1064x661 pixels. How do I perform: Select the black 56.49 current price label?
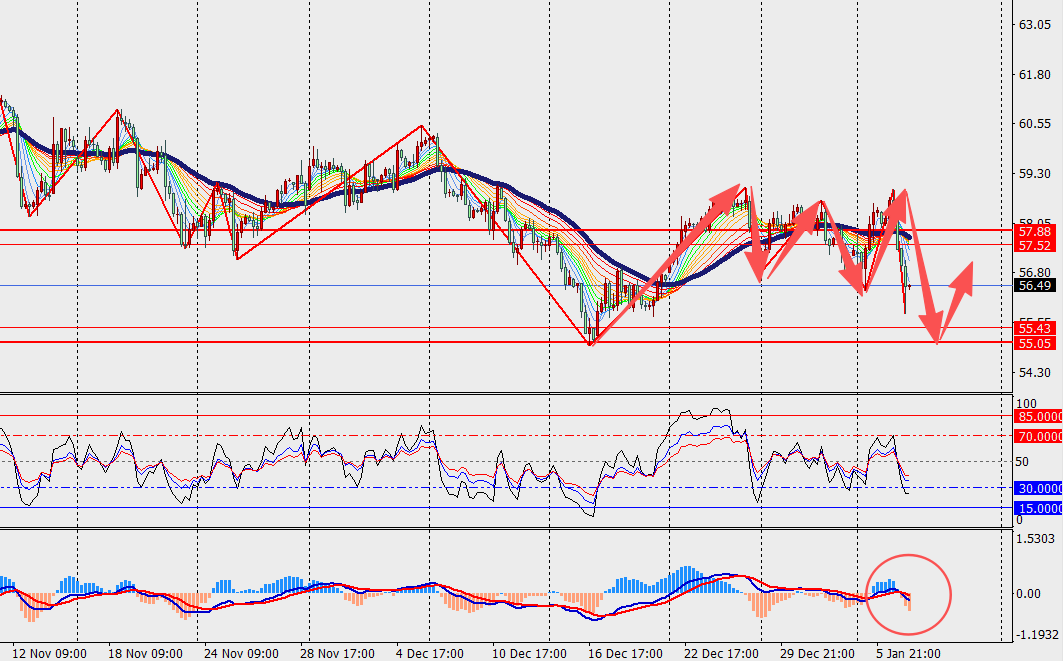coord(1031,285)
